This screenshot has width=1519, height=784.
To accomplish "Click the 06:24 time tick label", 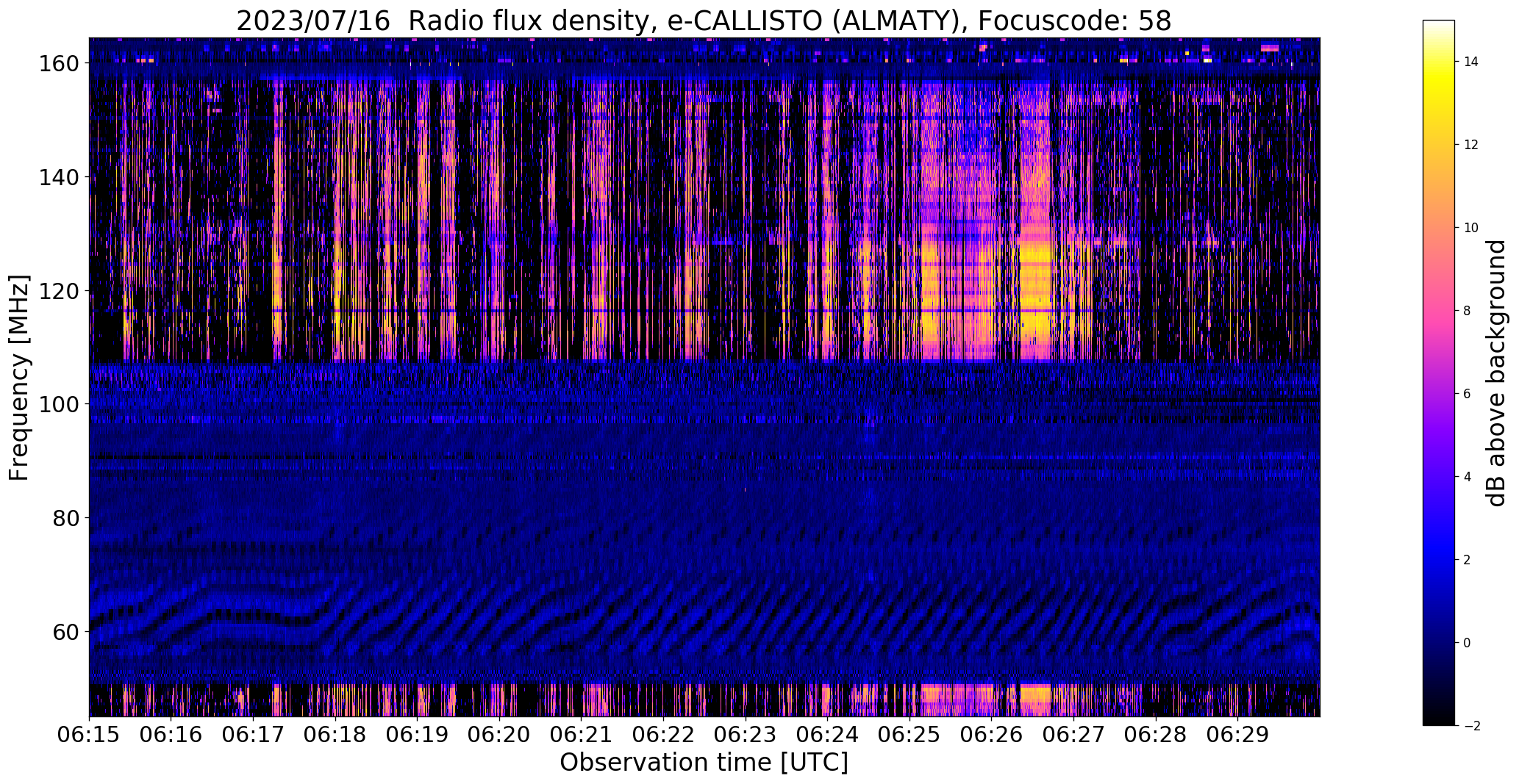I will 827,736.
